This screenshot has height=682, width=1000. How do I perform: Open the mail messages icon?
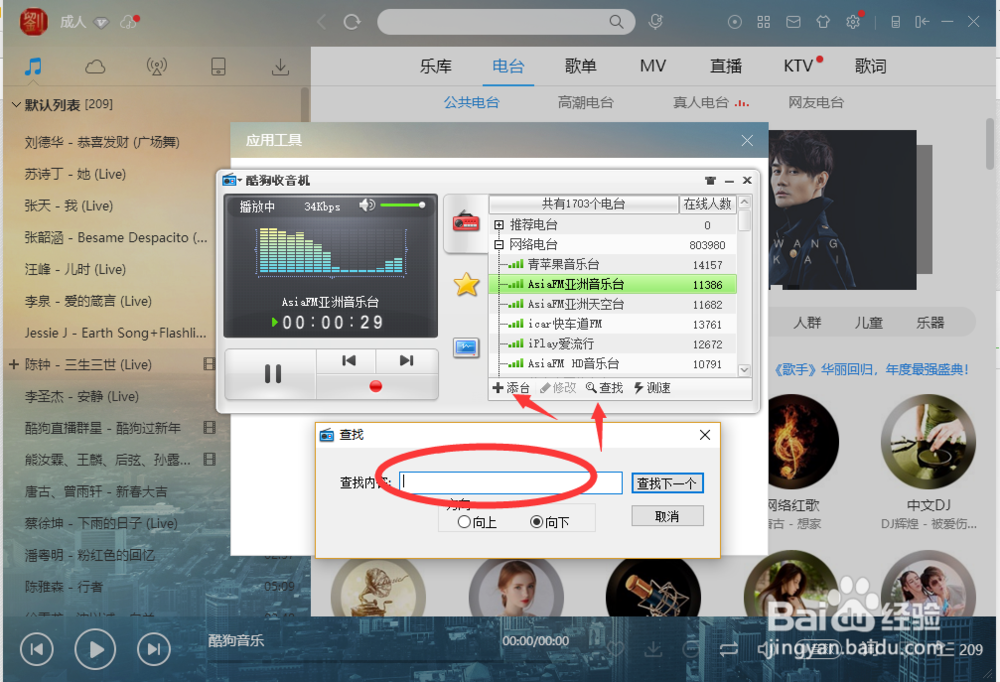point(793,22)
